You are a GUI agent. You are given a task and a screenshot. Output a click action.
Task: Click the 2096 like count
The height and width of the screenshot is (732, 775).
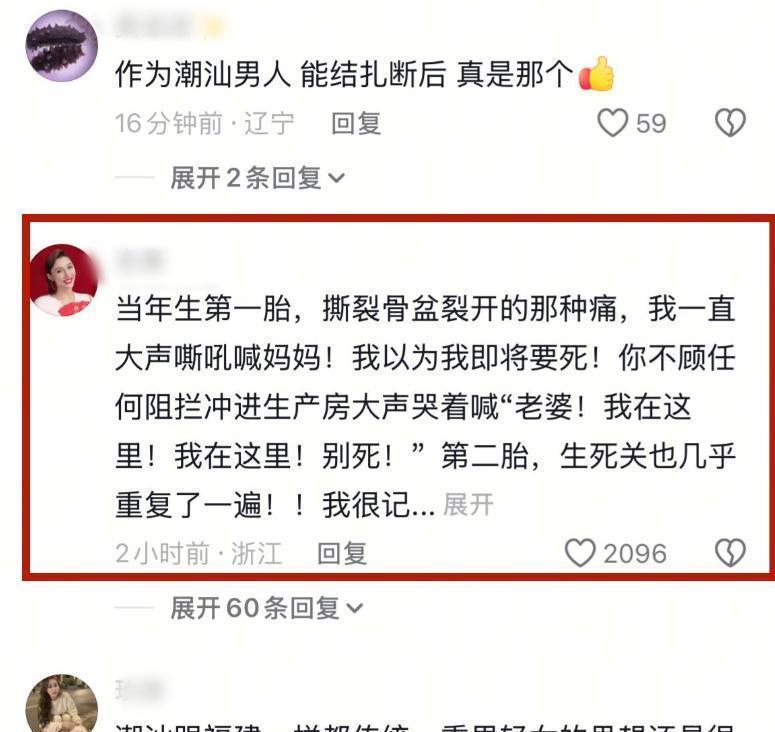(635, 553)
